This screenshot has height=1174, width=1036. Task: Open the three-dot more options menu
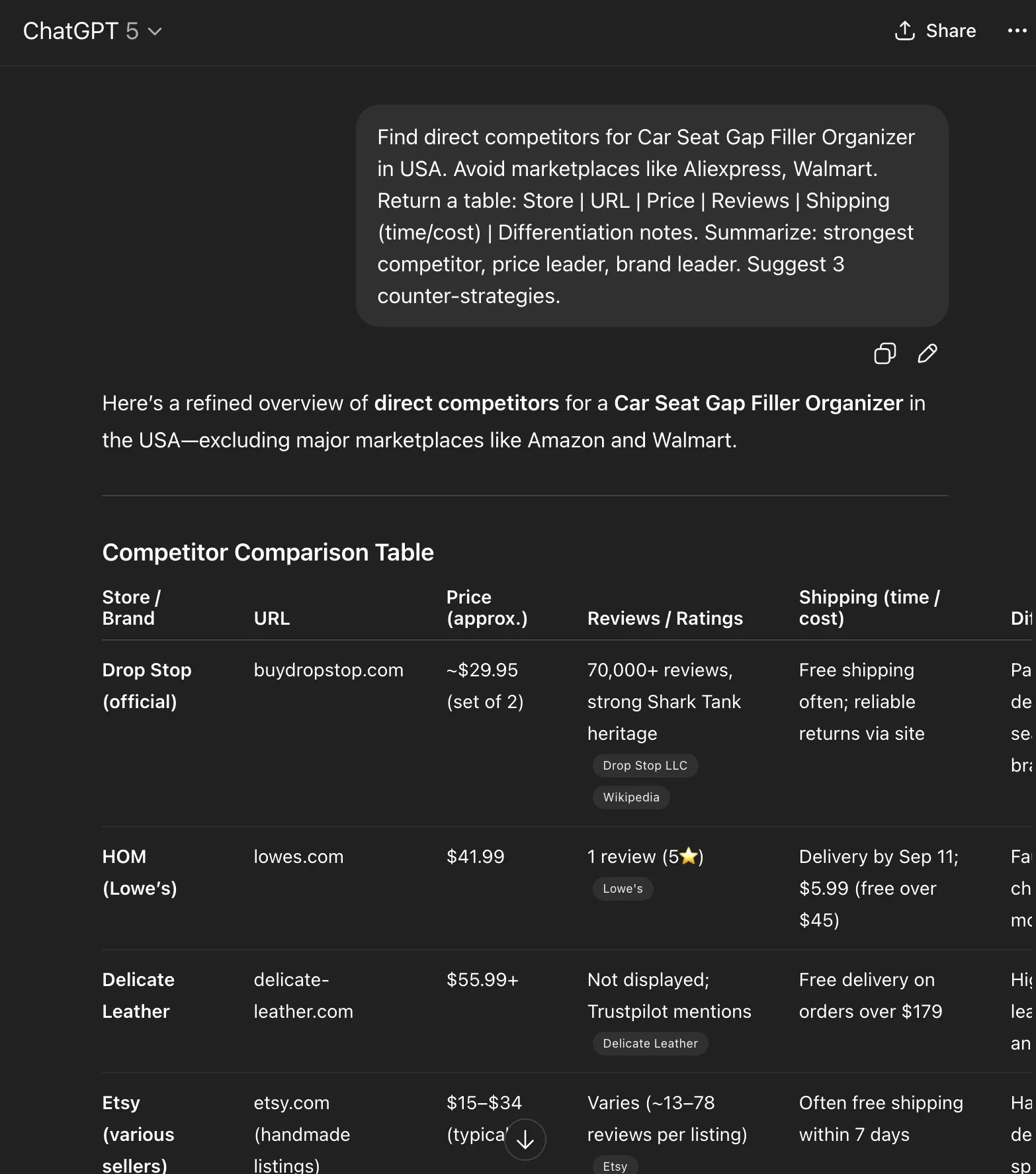(x=1016, y=31)
